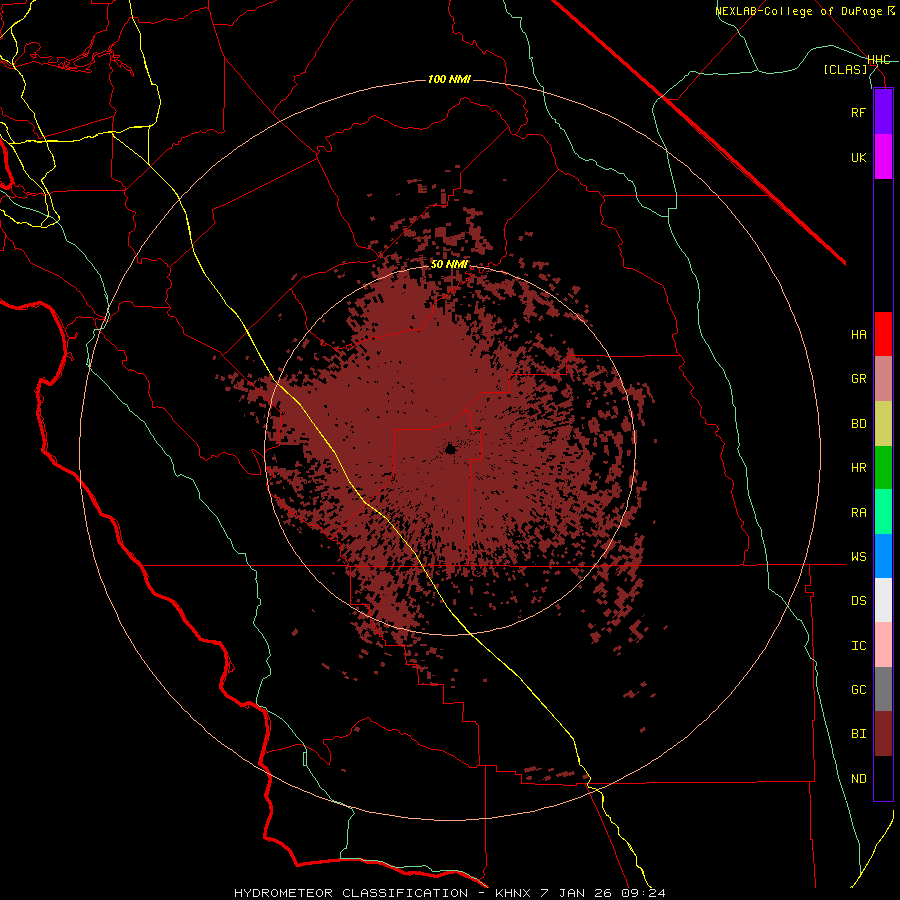Click the 50 NMI range ring label

(449, 264)
